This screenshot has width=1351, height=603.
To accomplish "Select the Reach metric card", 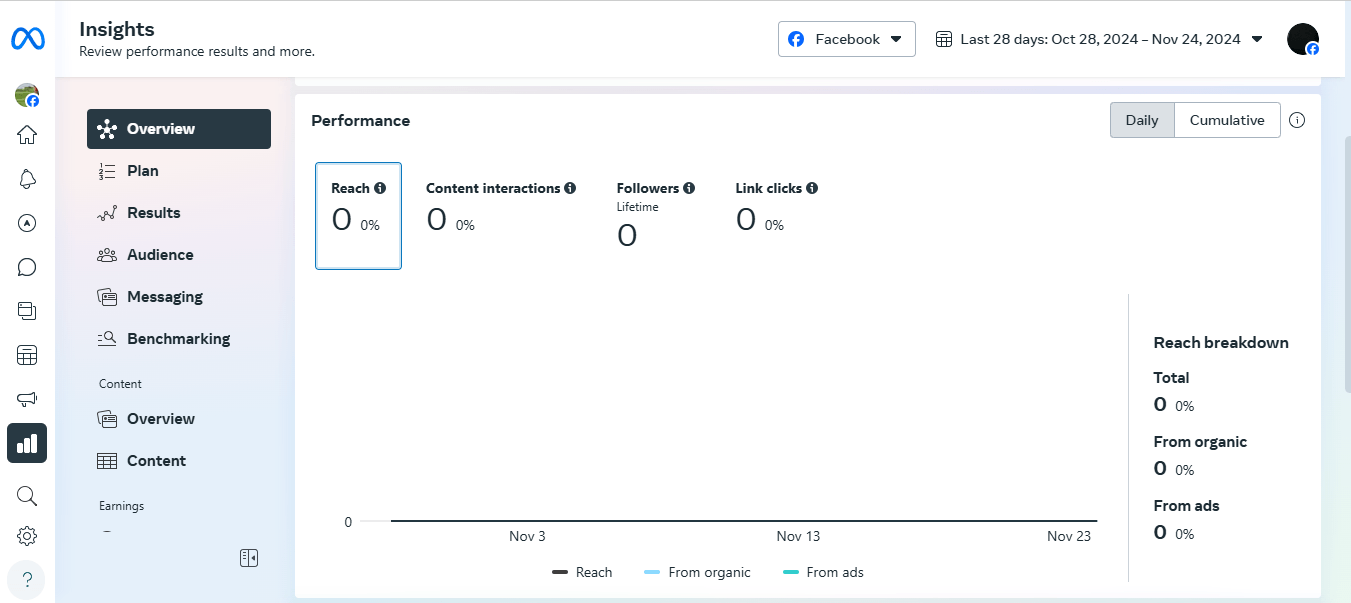I will (x=358, y=216).
